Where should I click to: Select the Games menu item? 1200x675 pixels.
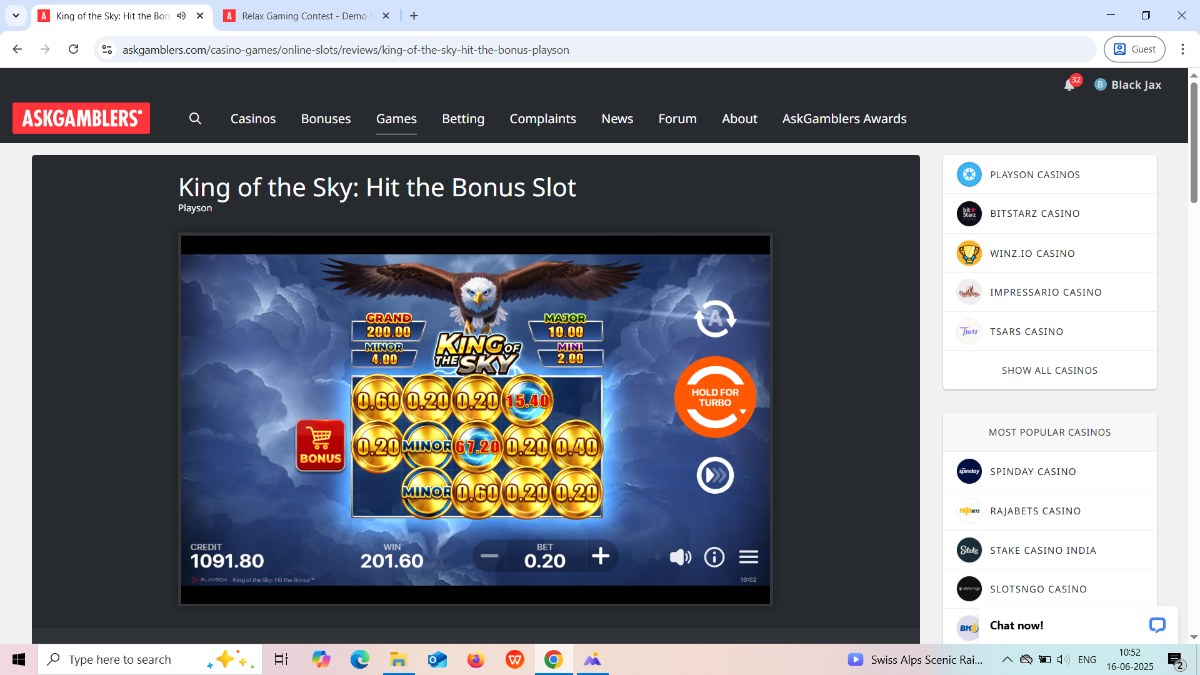click(x=396, y=118)
